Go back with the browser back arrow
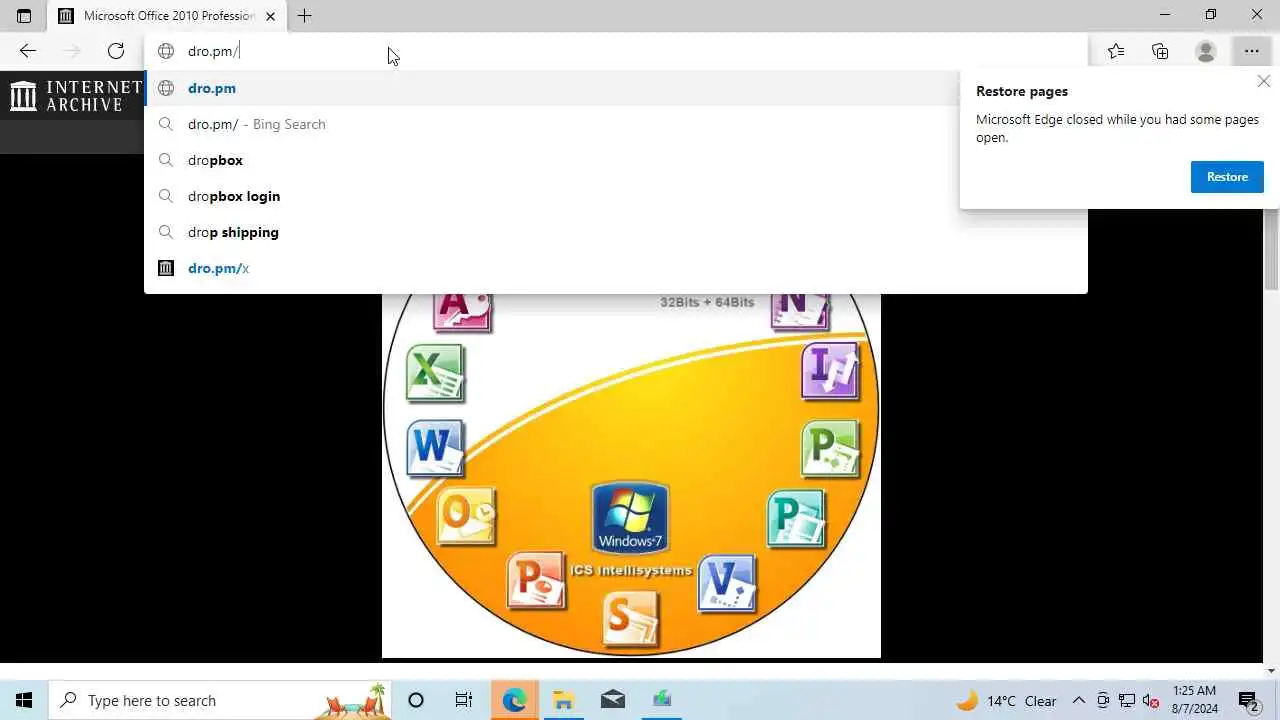This screenshot has width=1280, height=720. click(28, 51)
